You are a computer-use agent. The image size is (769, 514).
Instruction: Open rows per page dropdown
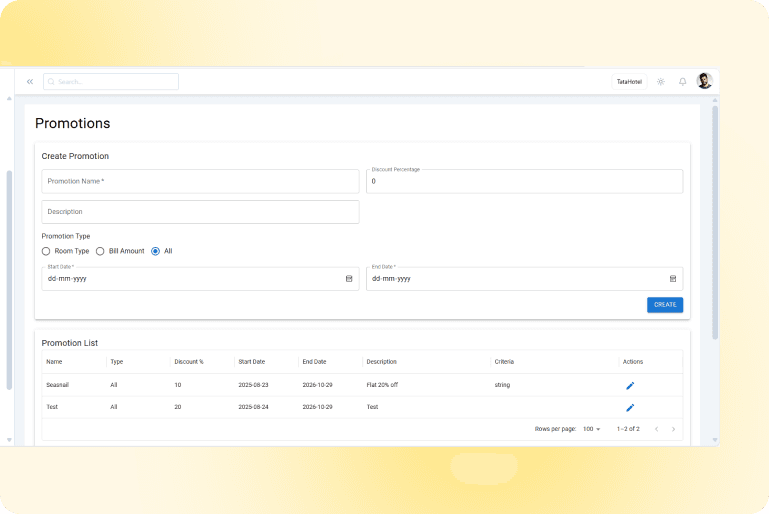tap(591, 429)
